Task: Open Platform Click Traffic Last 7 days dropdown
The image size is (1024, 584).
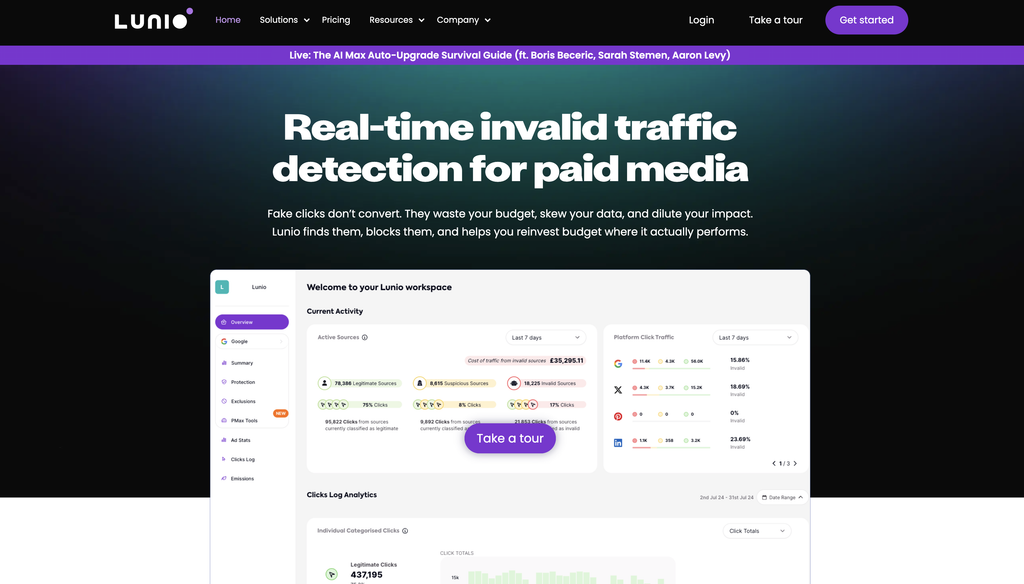Action: point(754,338)
